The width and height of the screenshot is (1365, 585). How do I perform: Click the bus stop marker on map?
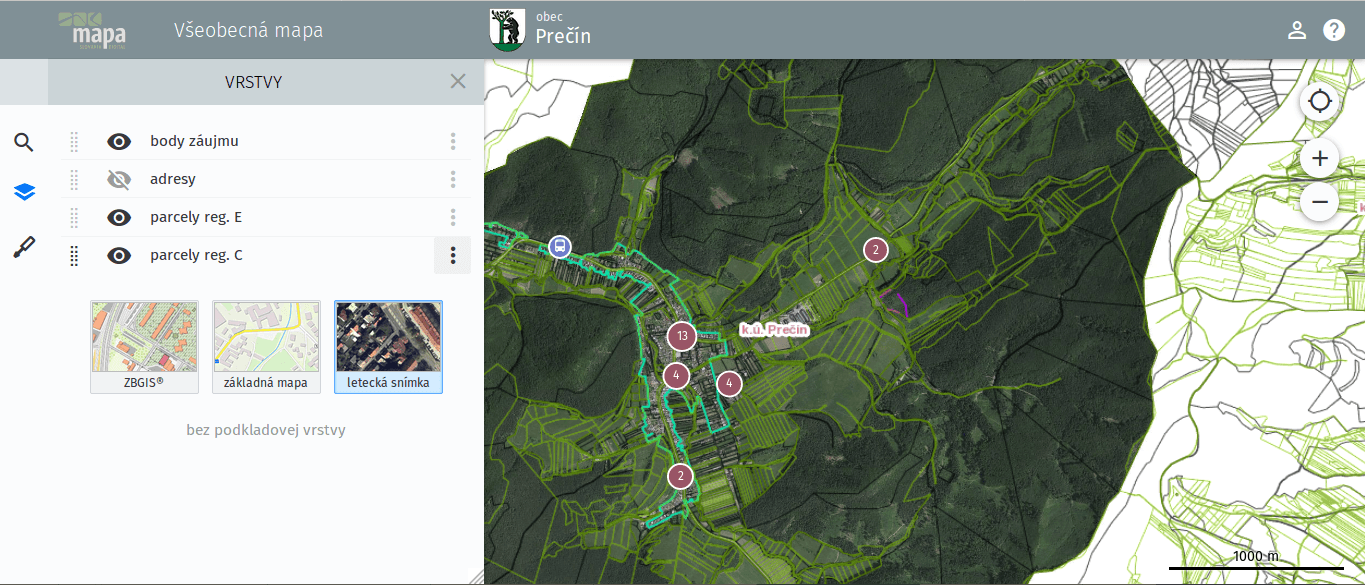[560, 246]
